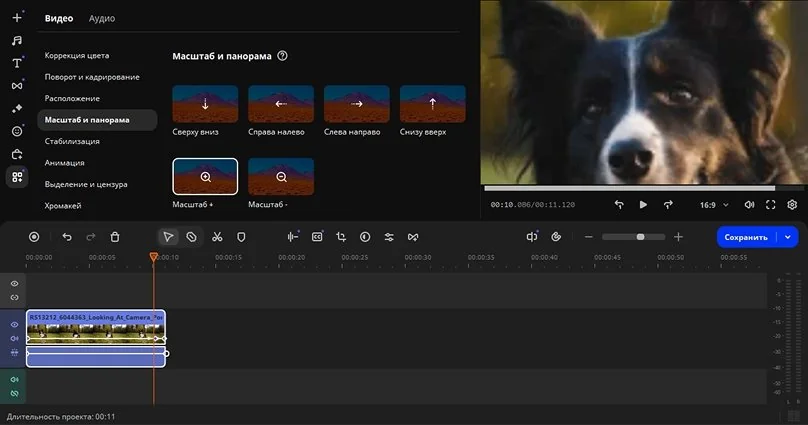The height and width of the screenshot is (425, 808).
Task: Click the record icon on timeline toolbar
Action: click(34, 237)
